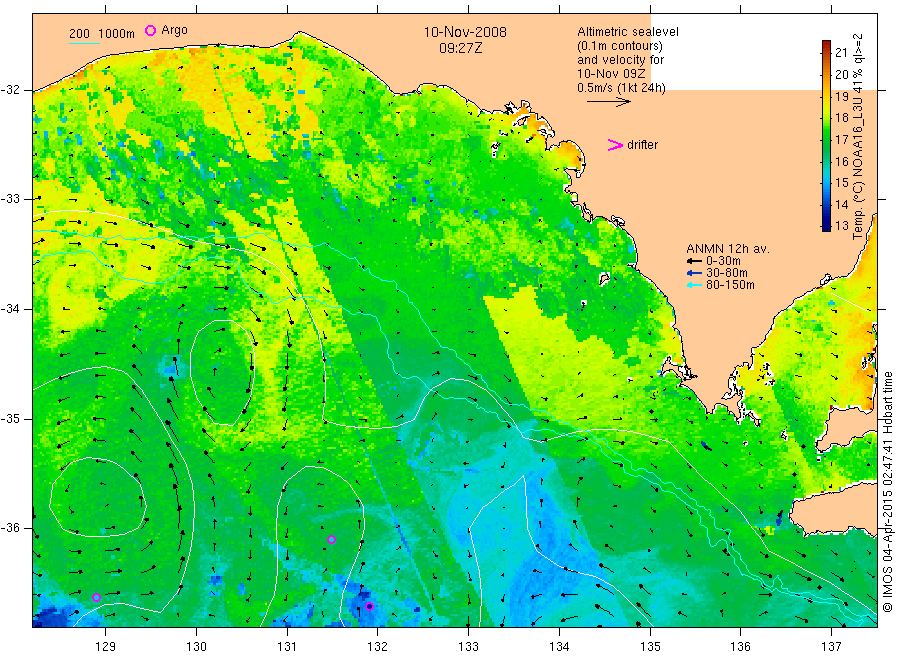
Task: Click the colorbar tick label '13'
Action: point(841,226)
